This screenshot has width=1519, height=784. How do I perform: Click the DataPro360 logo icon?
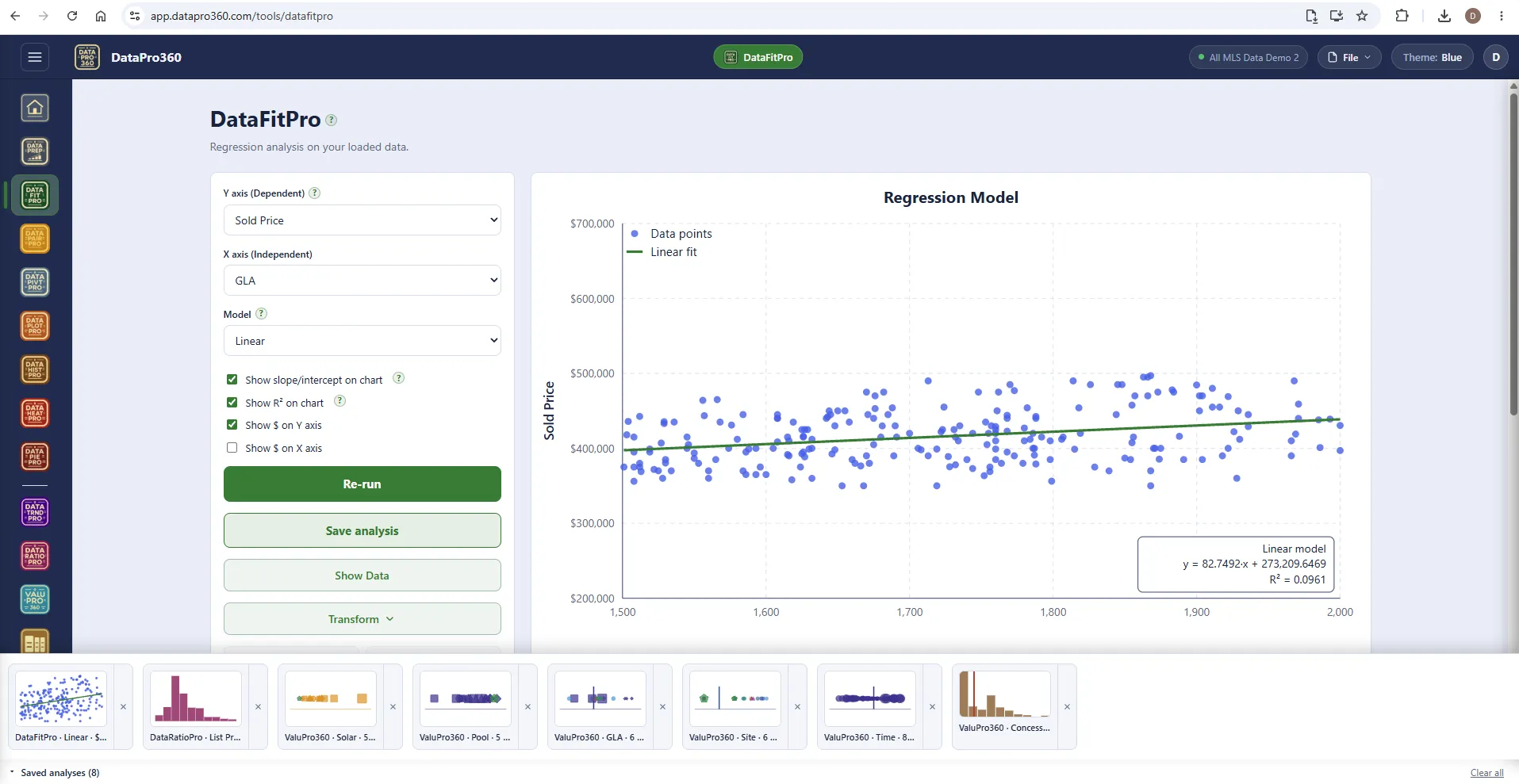(x=87, y=57)
